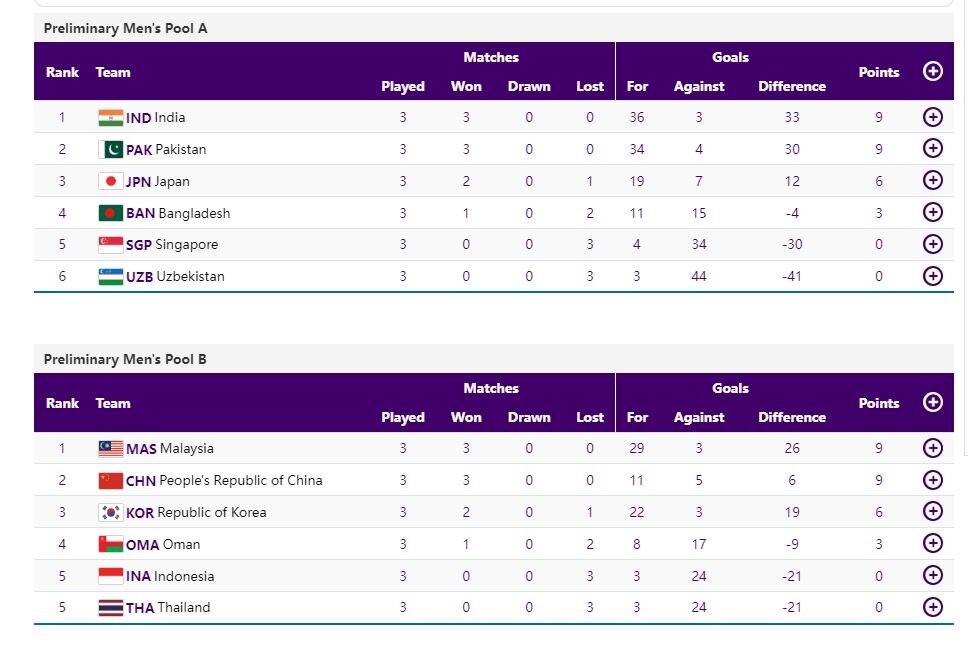Image resolution: width=968 pixels, height=651 pixels.
Task: Click the Oman flag icon
Action: click(x=110, y=544)
